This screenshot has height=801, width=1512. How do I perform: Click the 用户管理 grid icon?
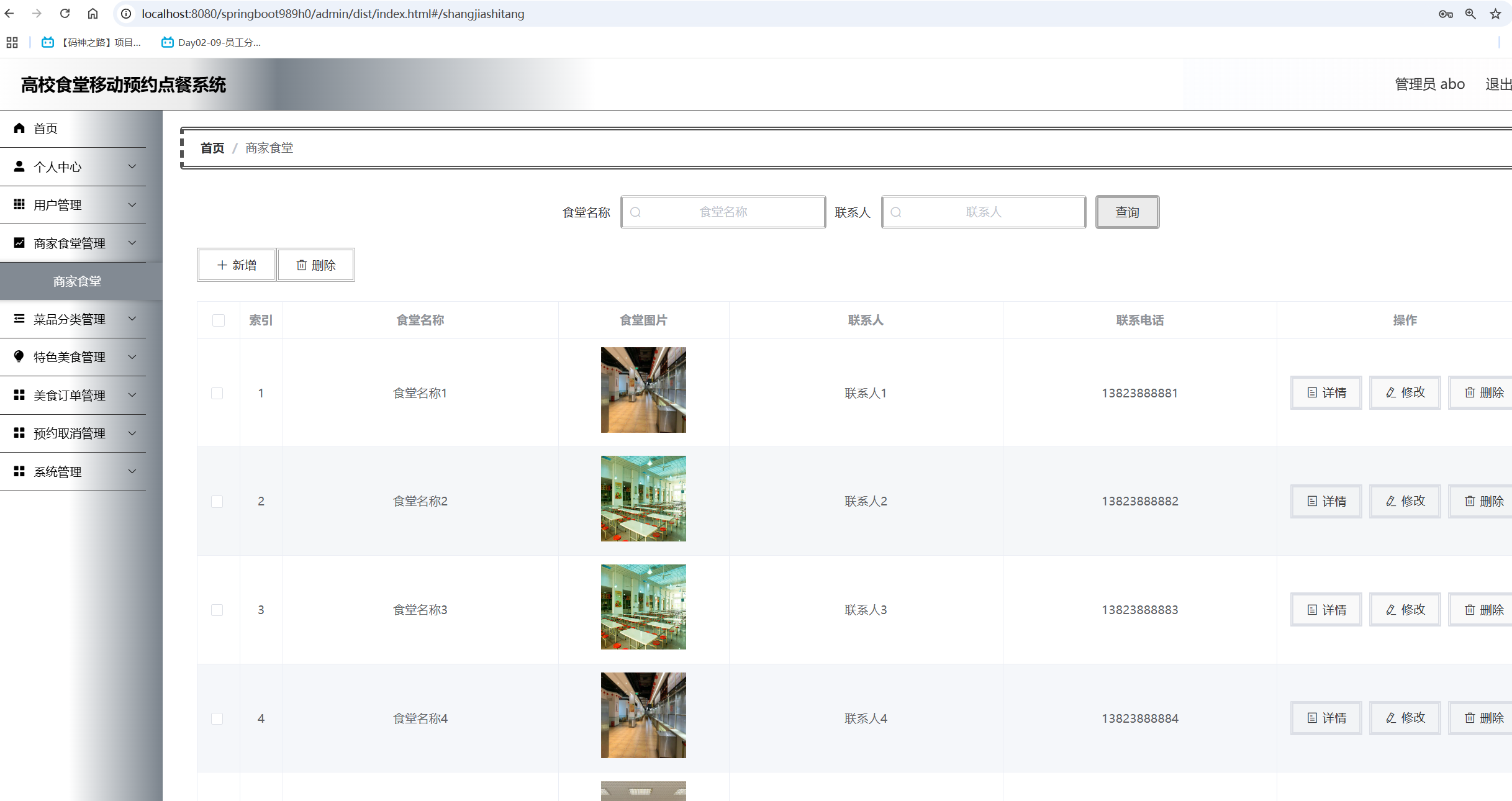(19, 204)
